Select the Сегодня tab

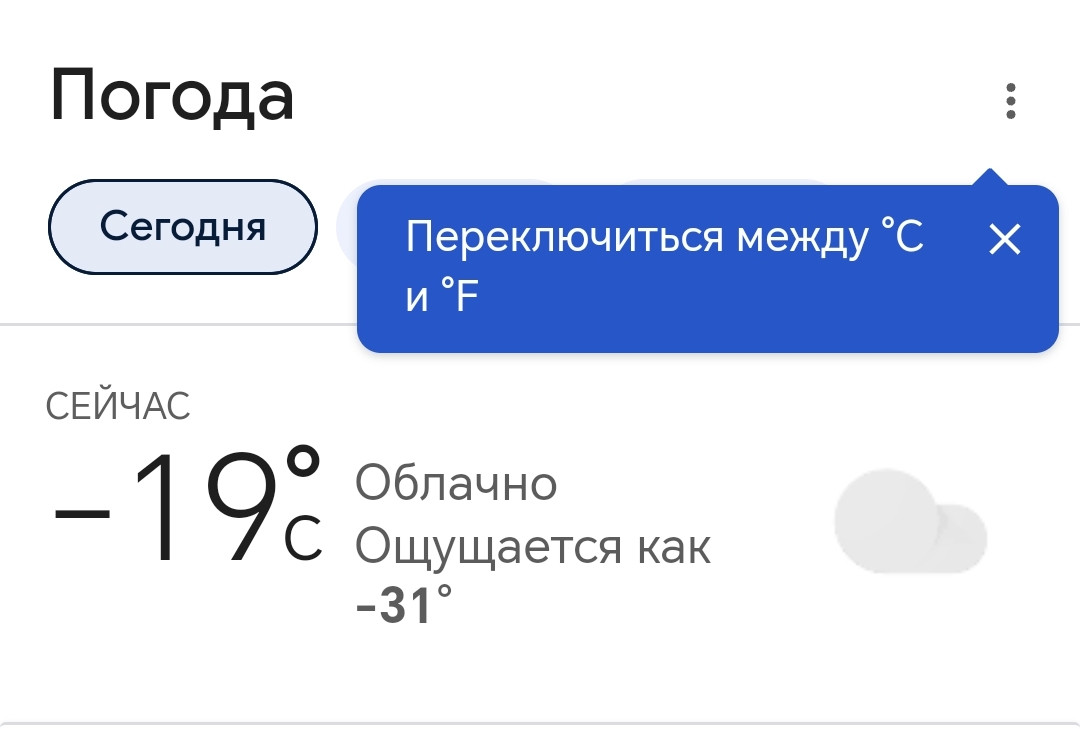click(183, 227)
